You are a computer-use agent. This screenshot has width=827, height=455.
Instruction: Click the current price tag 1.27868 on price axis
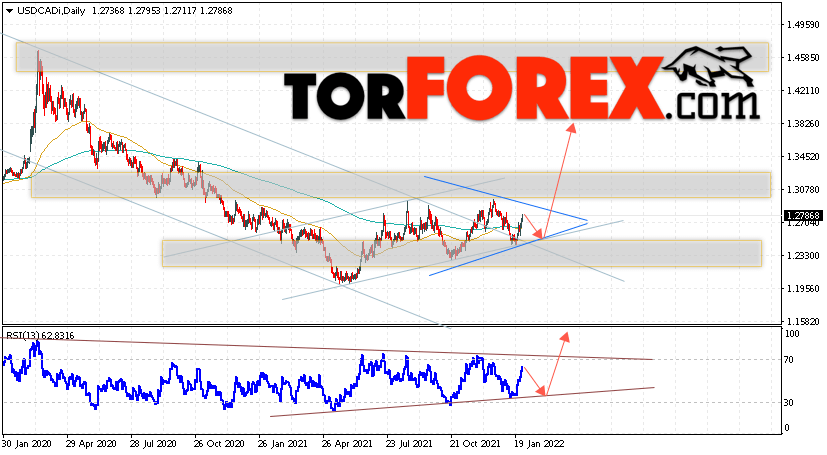coord(803,216)
